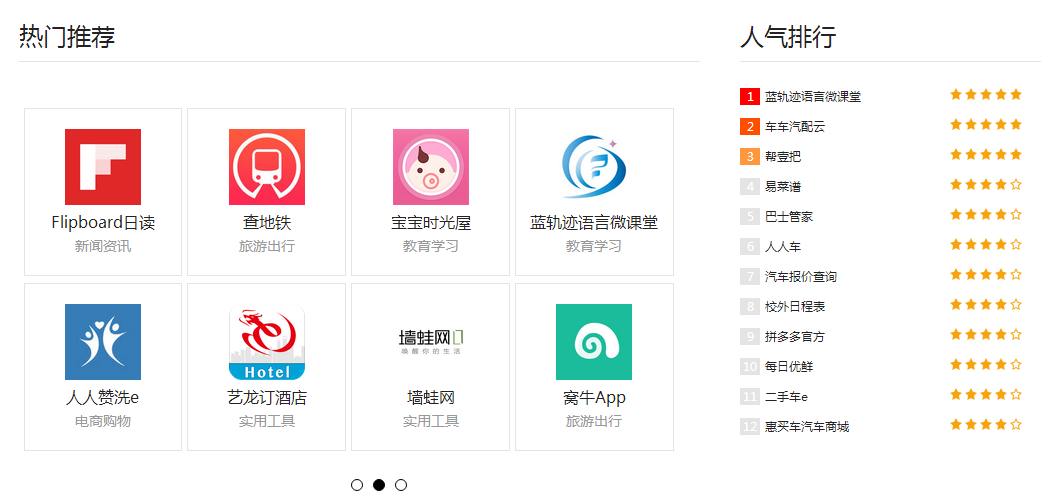Open 人人车 ranking entry
1057x504 pixels.
(783, 247)
